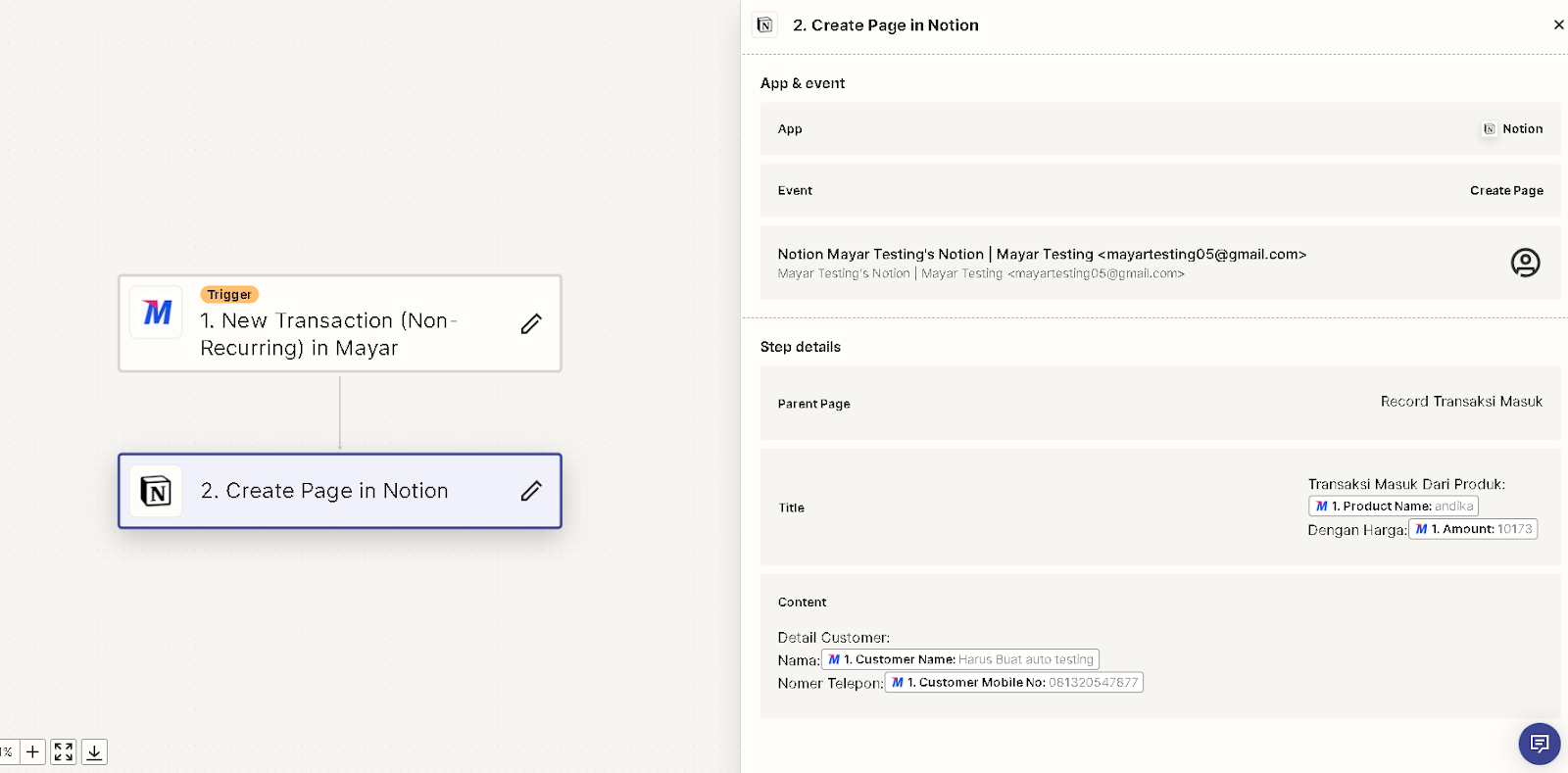Screen dimensions: 1568x773
Task: Click the Parent Page field label
Action: coord(813,404)
